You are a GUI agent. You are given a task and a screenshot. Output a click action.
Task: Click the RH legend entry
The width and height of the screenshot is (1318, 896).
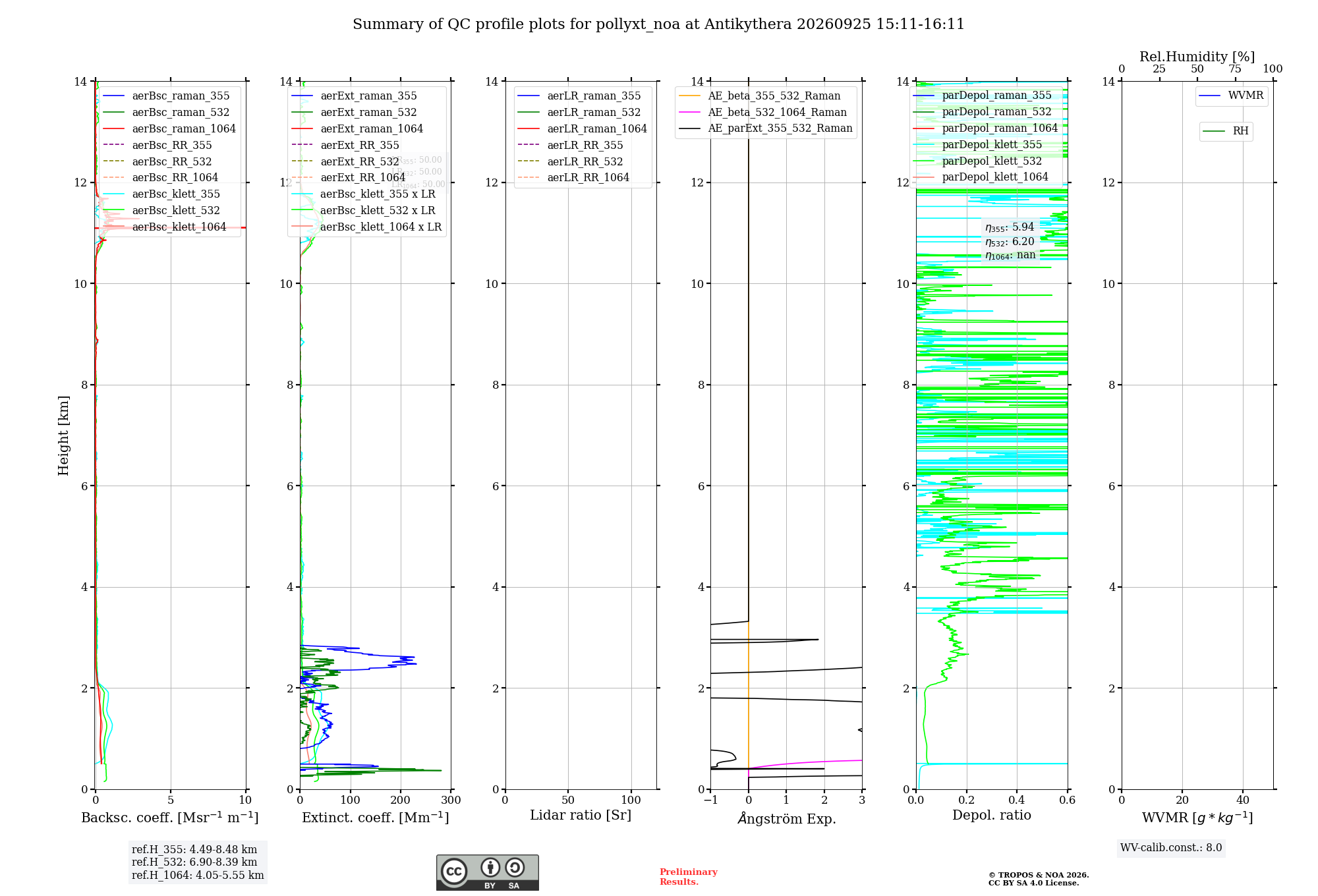point(1226,132)
